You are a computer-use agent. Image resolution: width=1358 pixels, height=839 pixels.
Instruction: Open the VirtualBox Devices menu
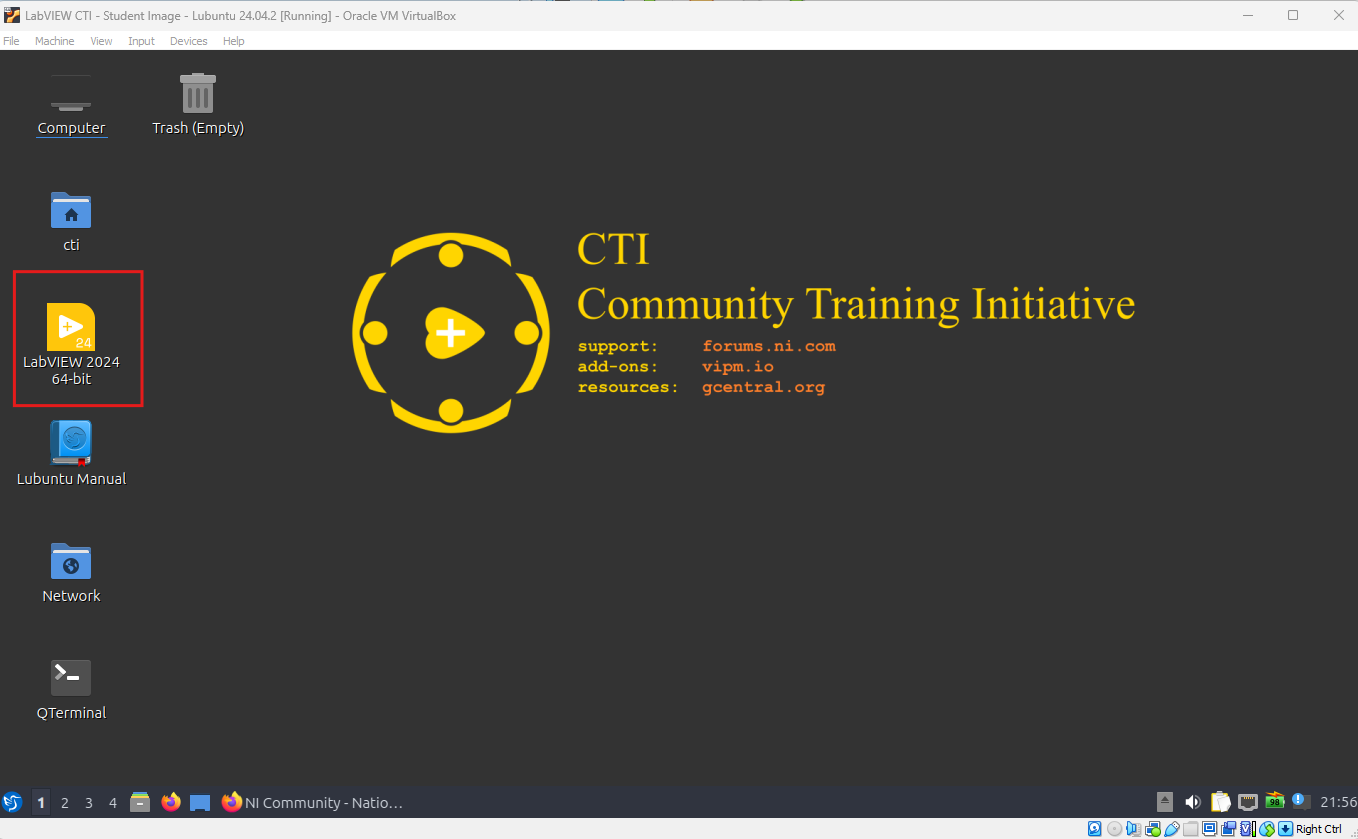click(x=188, y=41)
